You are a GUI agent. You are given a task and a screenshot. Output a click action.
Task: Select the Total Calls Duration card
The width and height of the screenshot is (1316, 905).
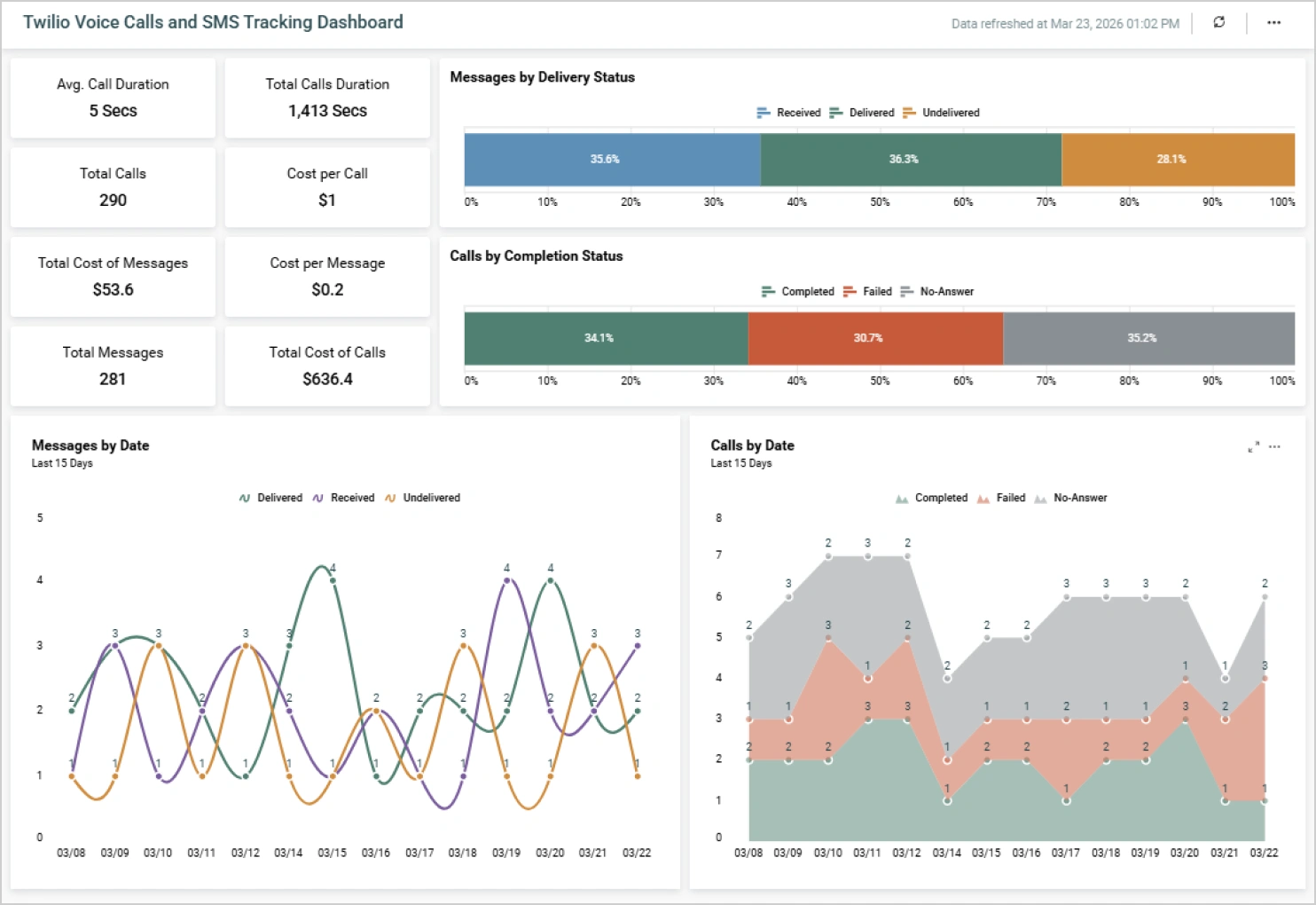coord(327,98)
